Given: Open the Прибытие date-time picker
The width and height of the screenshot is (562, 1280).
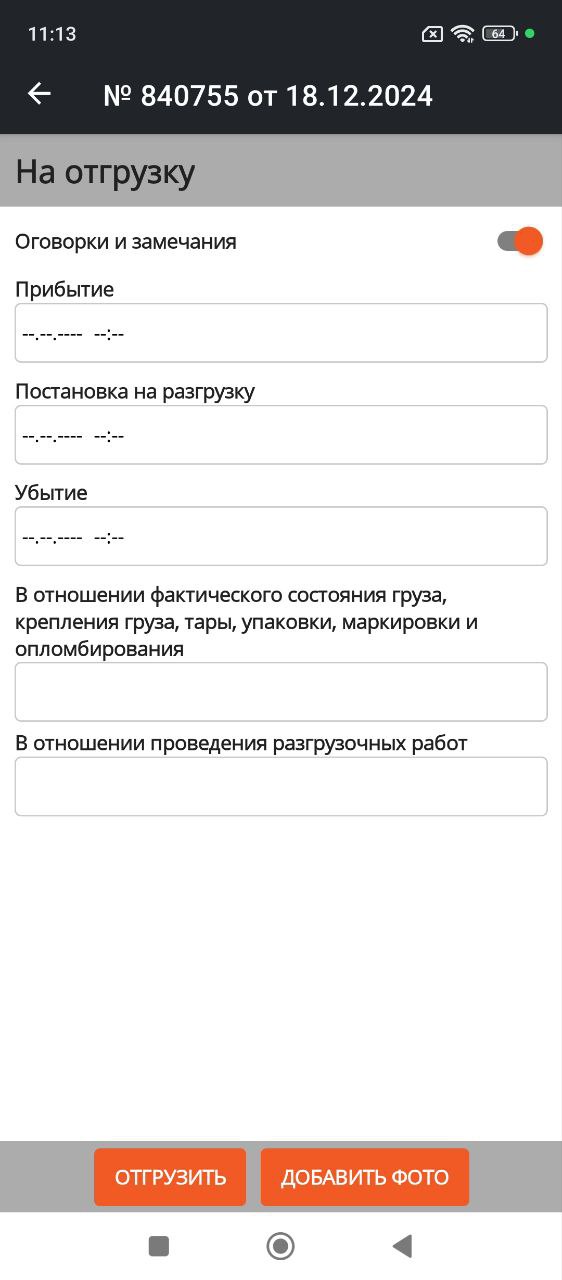Looking at the screenshot, I should coord(281,333).
